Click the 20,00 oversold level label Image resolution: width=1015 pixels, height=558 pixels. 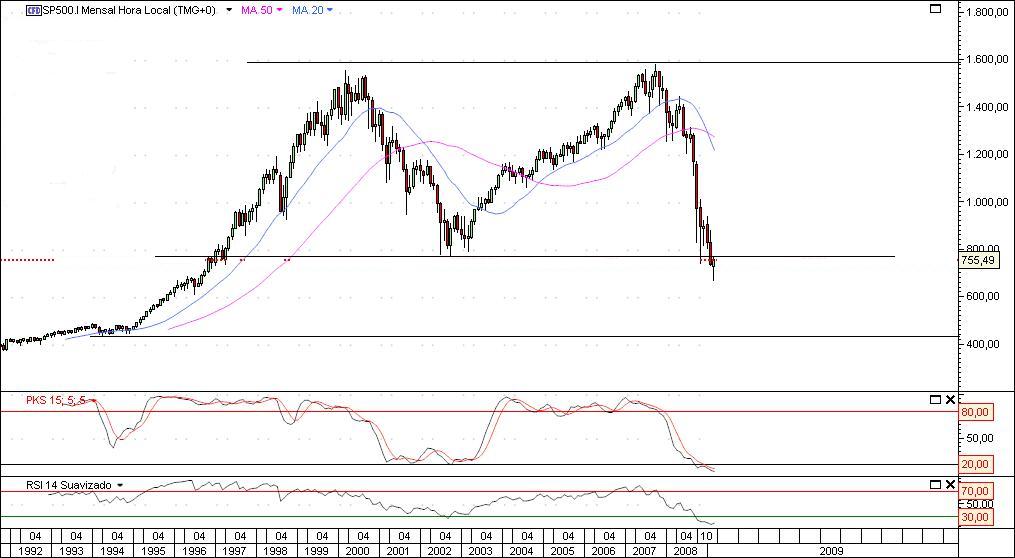click(x=976, y=464)
